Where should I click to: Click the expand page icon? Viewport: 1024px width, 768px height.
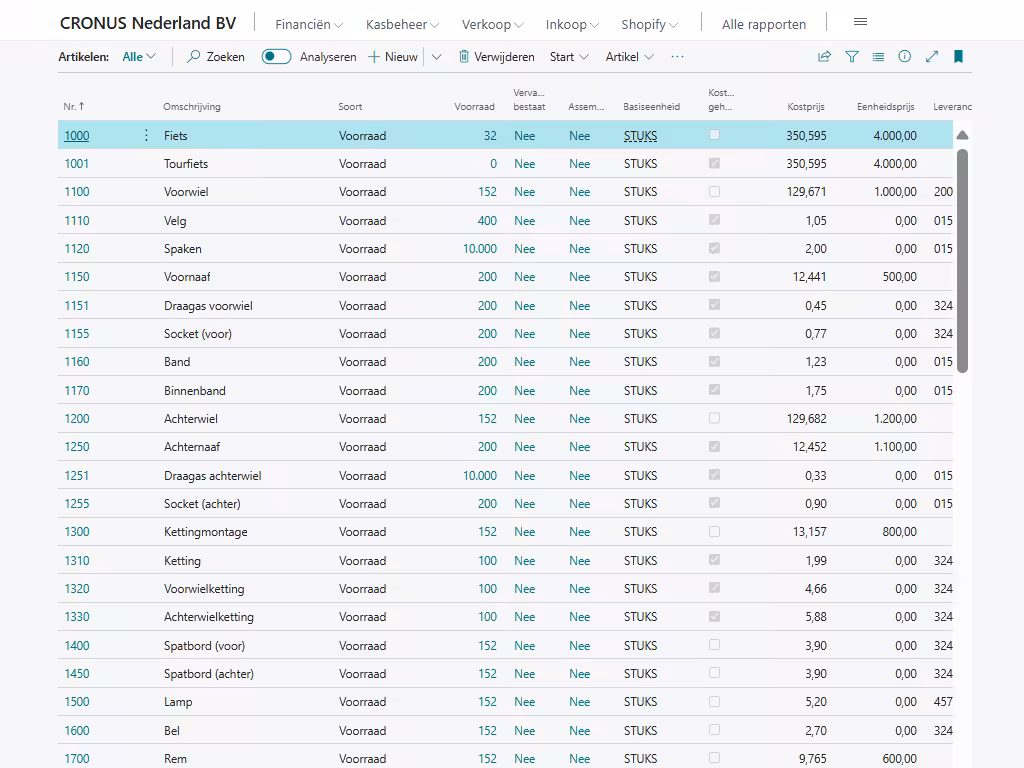pos(932,57)
